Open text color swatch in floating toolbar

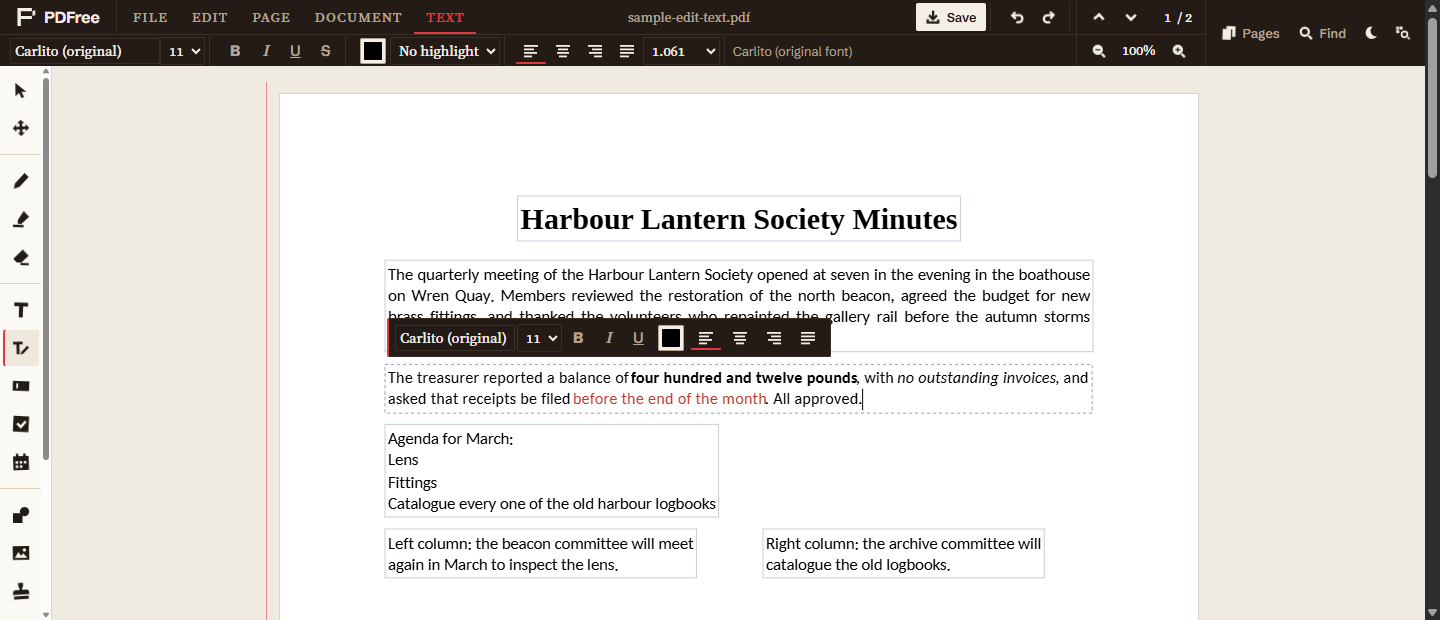click(671, 338)
